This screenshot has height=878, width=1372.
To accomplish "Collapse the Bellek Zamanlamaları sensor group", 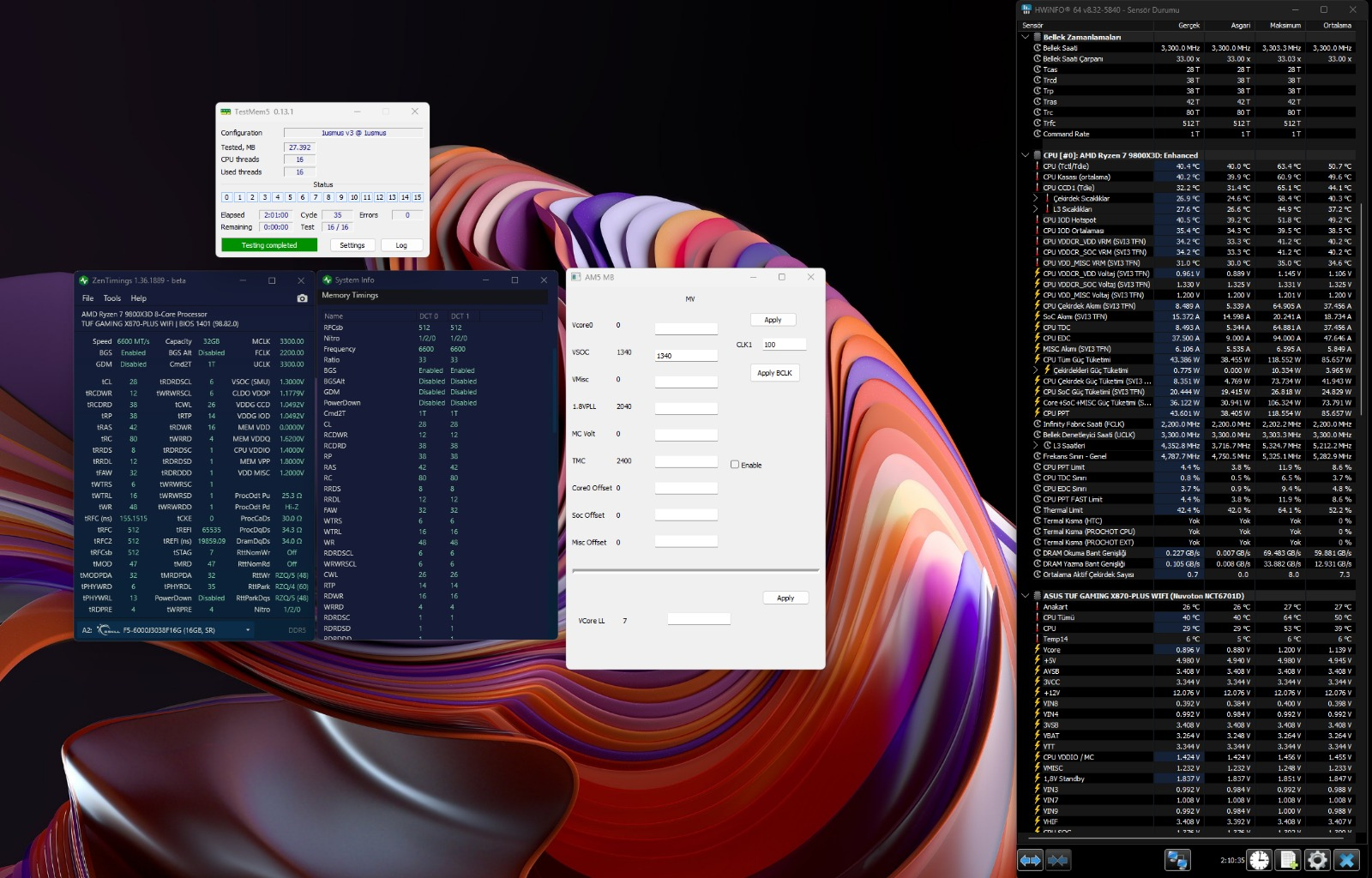I will (1026, 37).
